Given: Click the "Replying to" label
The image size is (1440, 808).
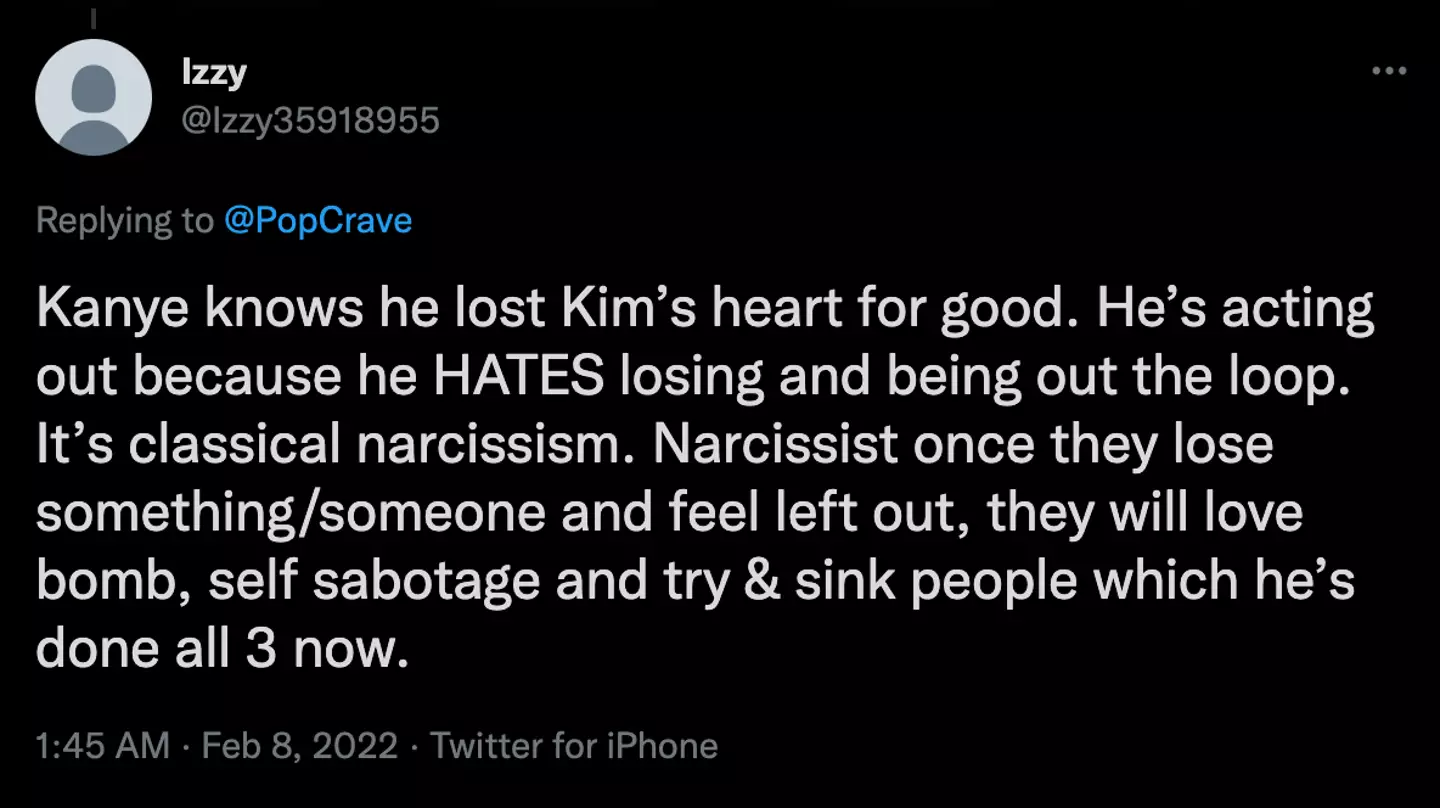Looking at the screenshot, I should pyautogui.click(x=124, y=220).
